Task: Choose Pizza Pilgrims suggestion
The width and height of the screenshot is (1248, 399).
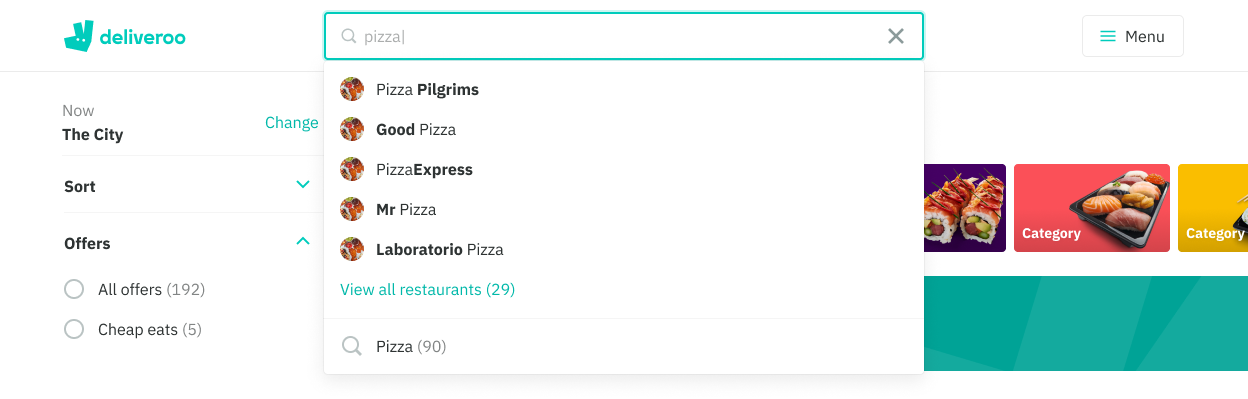Action: pyautogui.click(x=624, y=89)
